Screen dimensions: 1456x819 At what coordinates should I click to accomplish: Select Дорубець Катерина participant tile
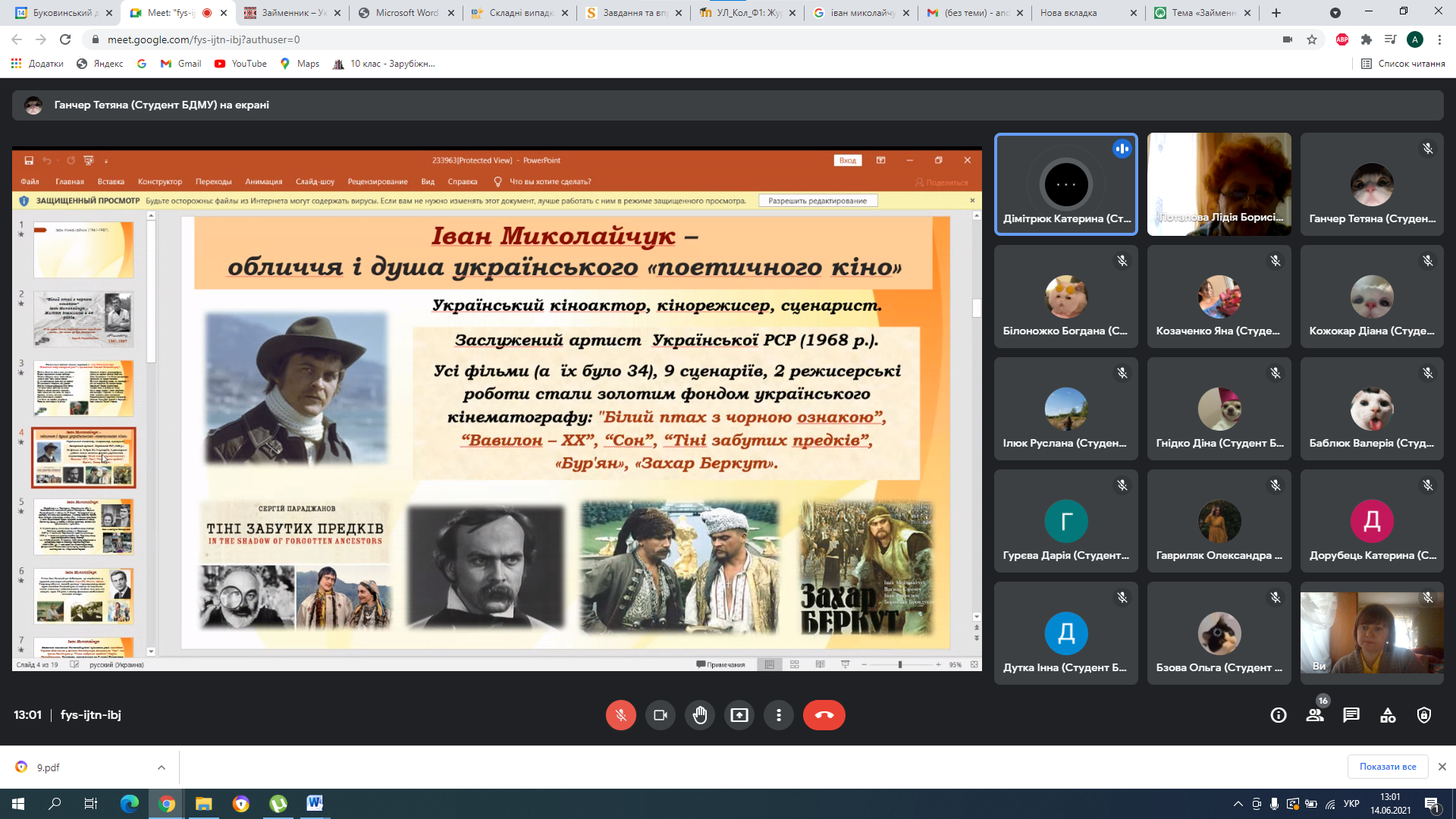1372,521
